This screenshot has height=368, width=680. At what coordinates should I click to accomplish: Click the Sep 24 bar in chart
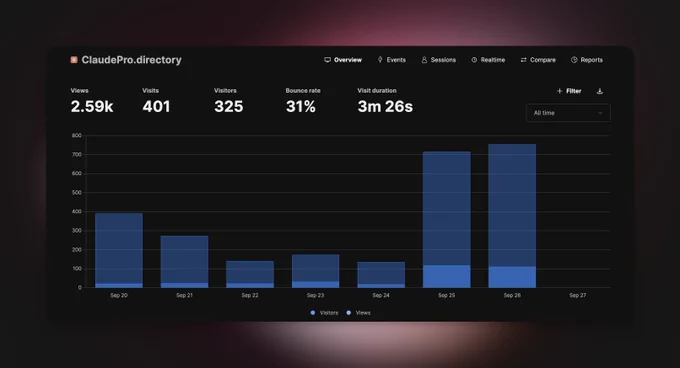click(381, 275)
